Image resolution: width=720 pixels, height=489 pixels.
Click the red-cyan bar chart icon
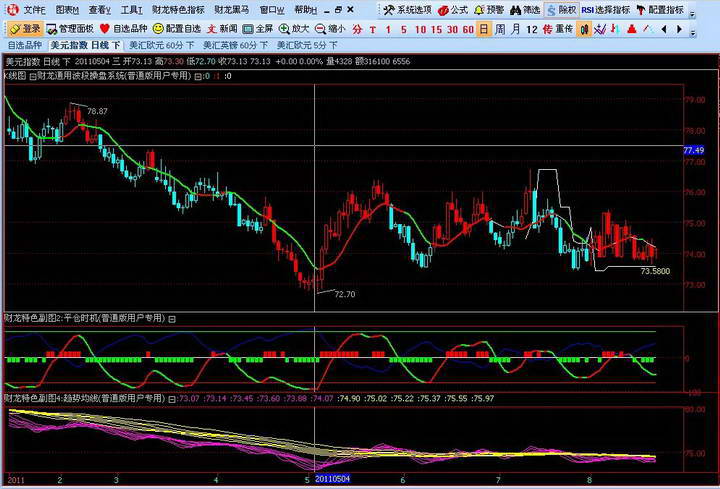tap(615, 29)
